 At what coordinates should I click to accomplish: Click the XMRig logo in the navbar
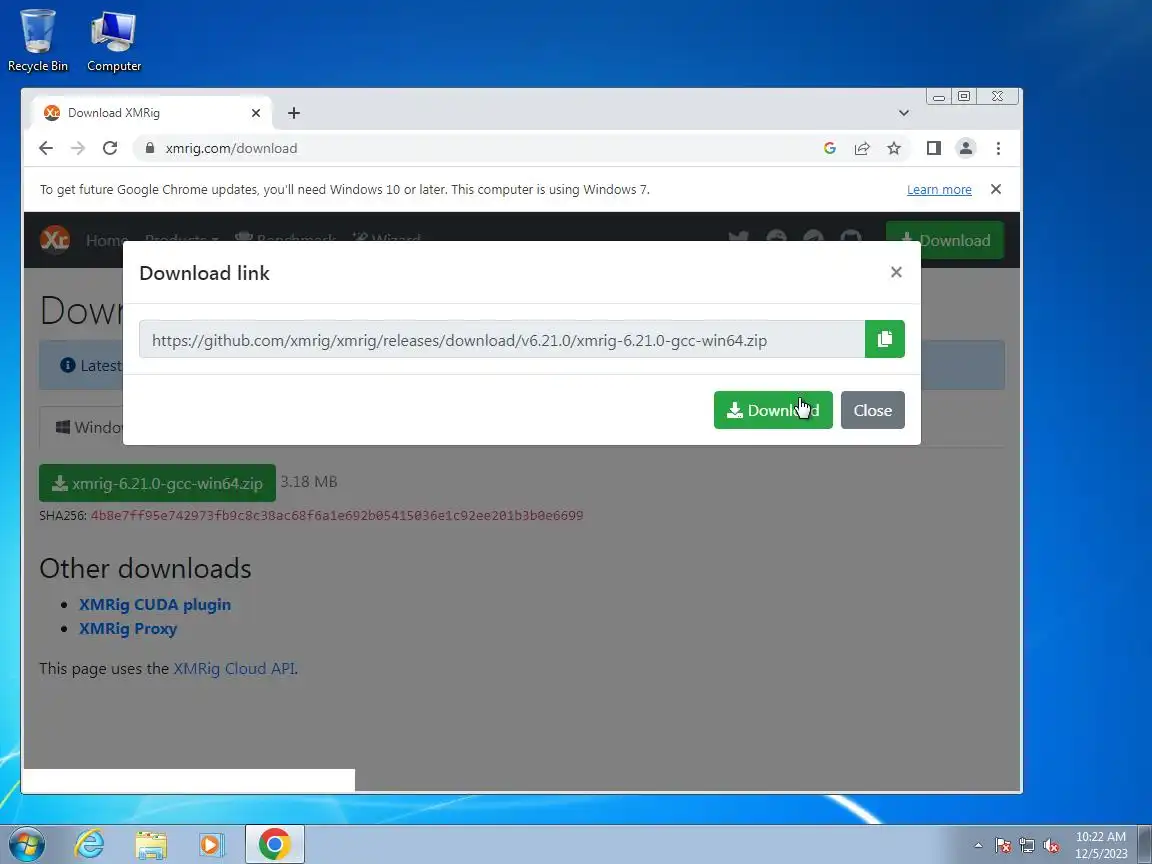[x=55, y=240]
